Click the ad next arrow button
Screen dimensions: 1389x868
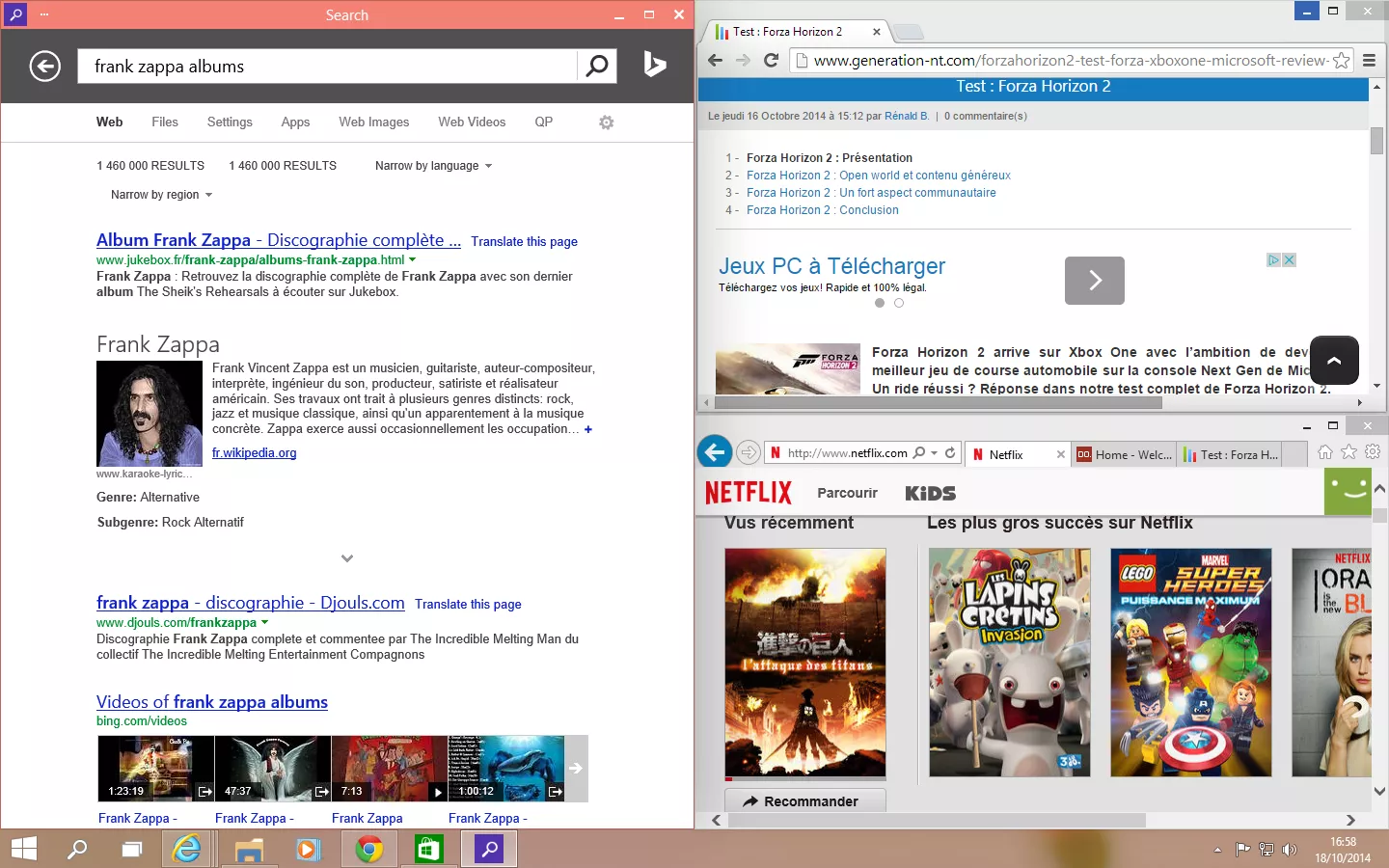(1095, 281)
